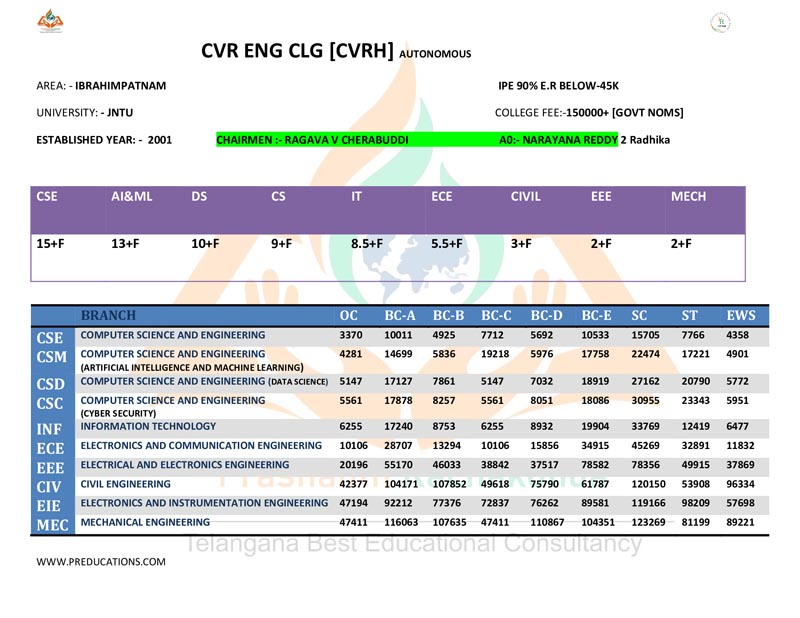Click 'CHAIRMEN :- RAGAVA V CHERABUDDI' highlighted text
This screenshot has height=618, width=800.
point(312,140)
